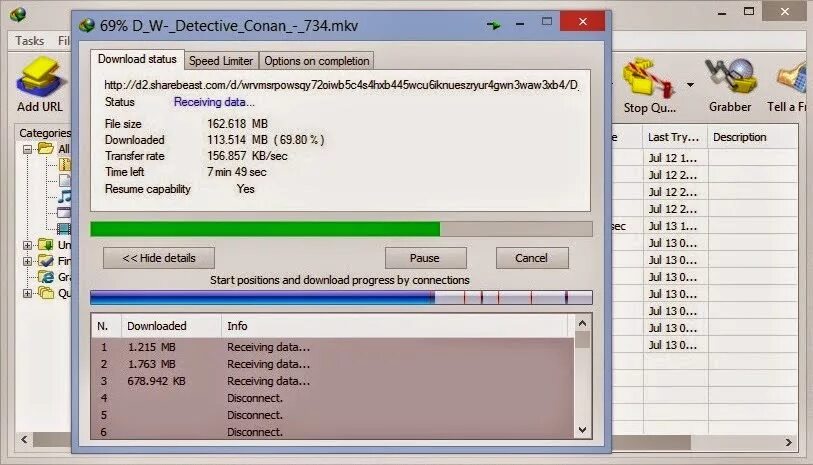
Task: Click the connections list scroll down arrow
Action: click(x=582, y=430)
